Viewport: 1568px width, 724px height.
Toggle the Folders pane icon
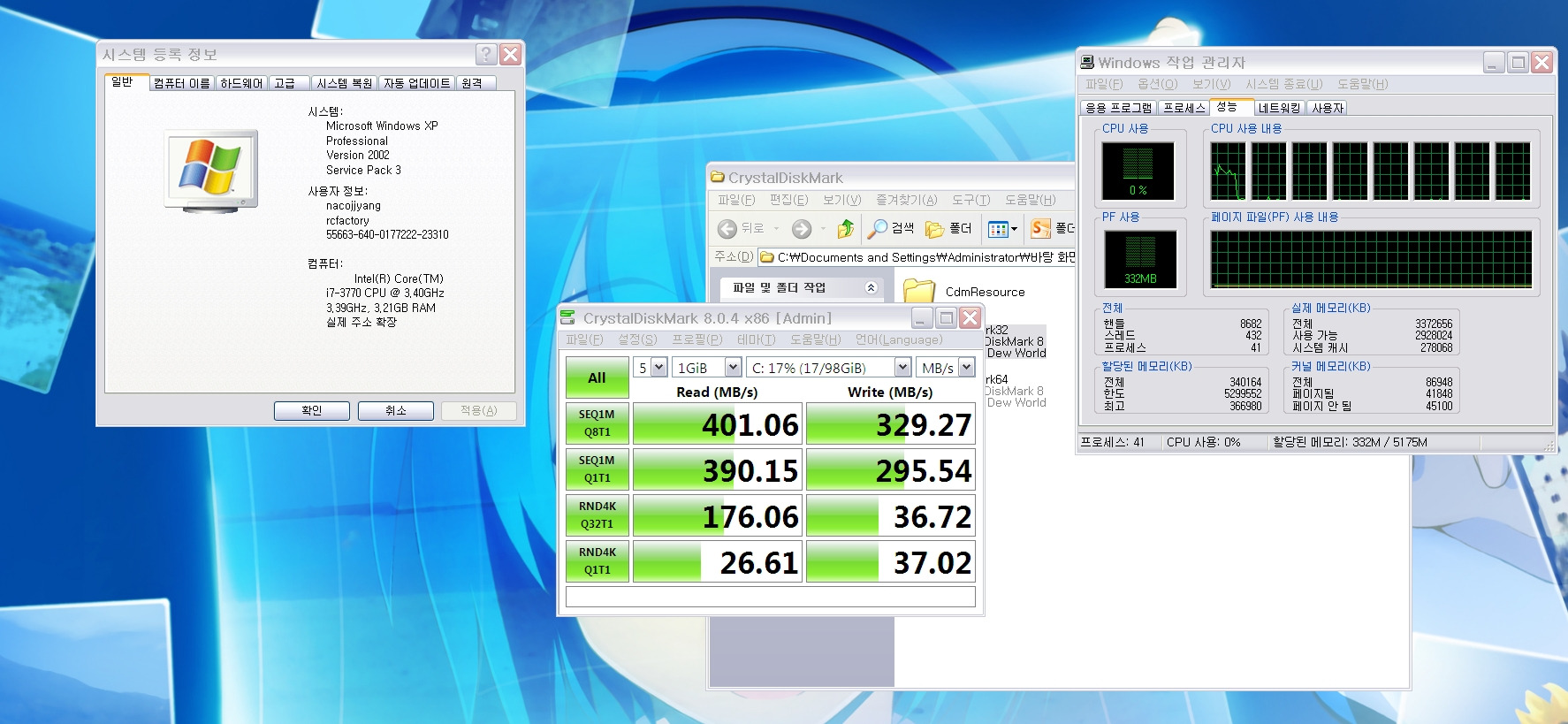(x=934, y=229)
